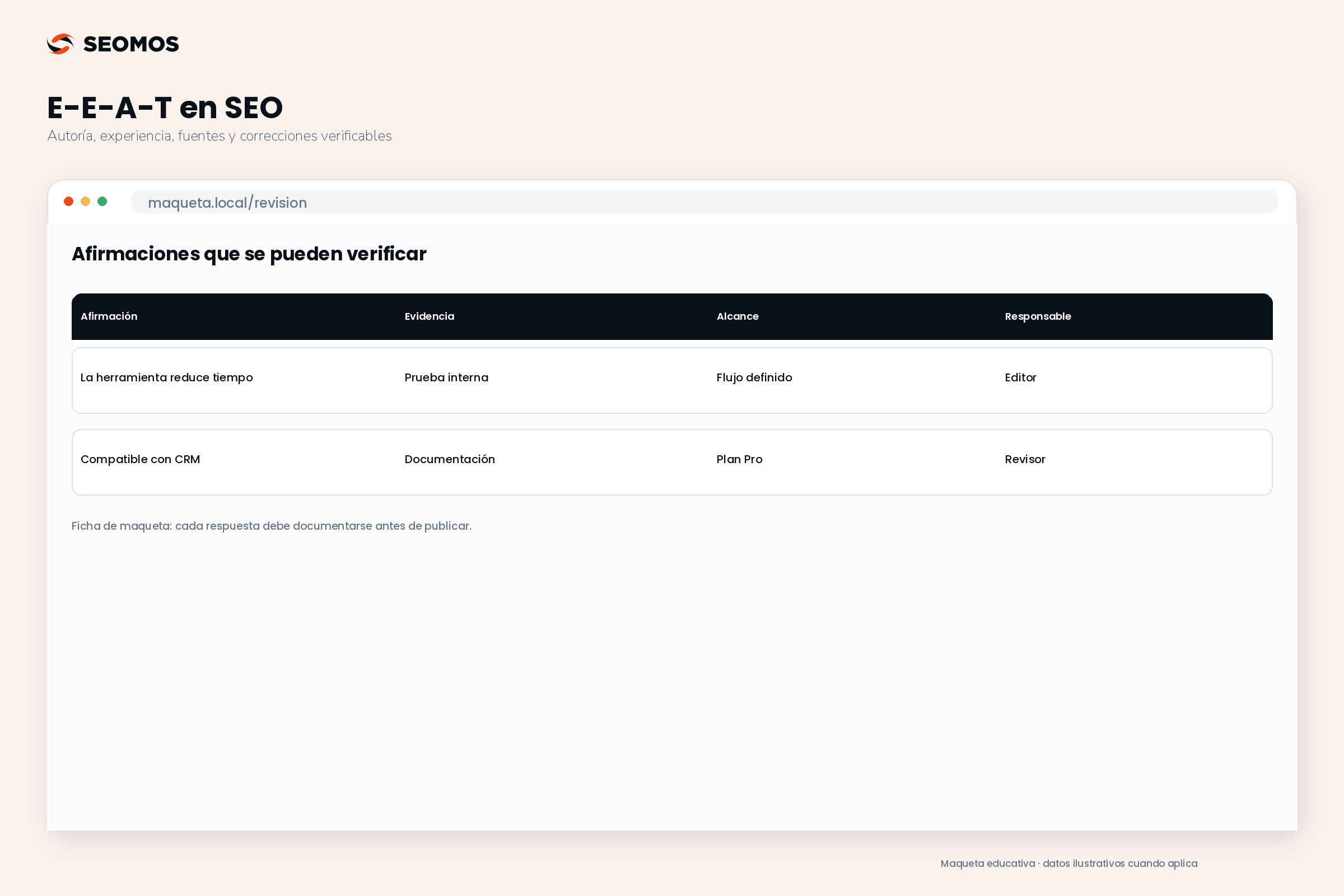Select the "La herramienta reduce tiempo" cell
1344x896 pixels.
point(166,377)
